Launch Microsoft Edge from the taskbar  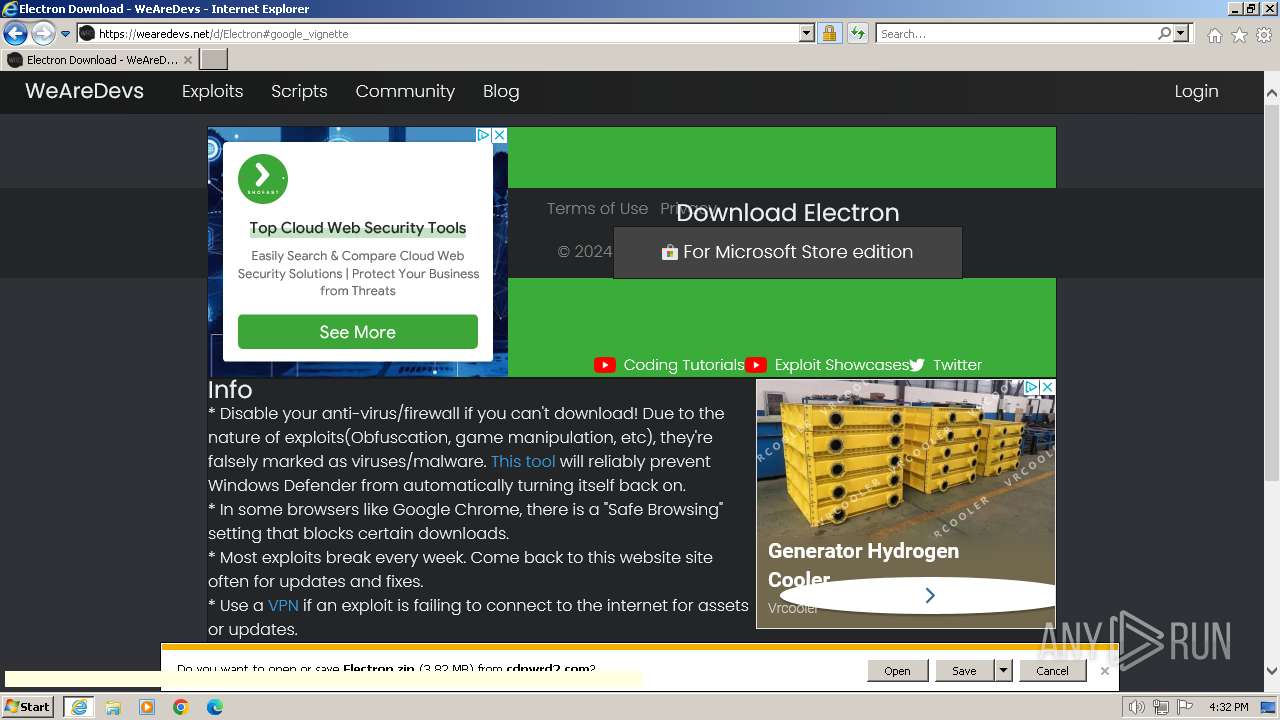tap(215, 707)
